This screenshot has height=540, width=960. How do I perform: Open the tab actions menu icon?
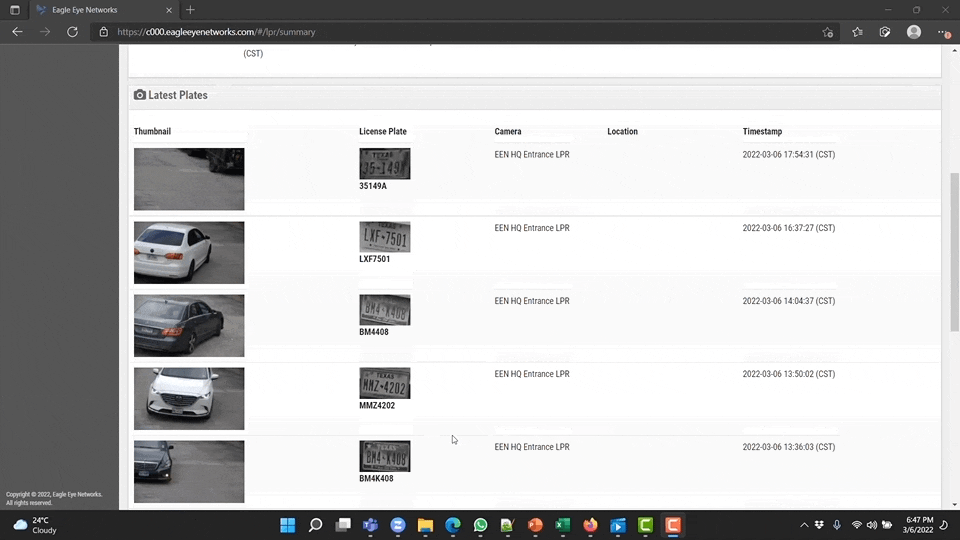(x=15, y=10)
